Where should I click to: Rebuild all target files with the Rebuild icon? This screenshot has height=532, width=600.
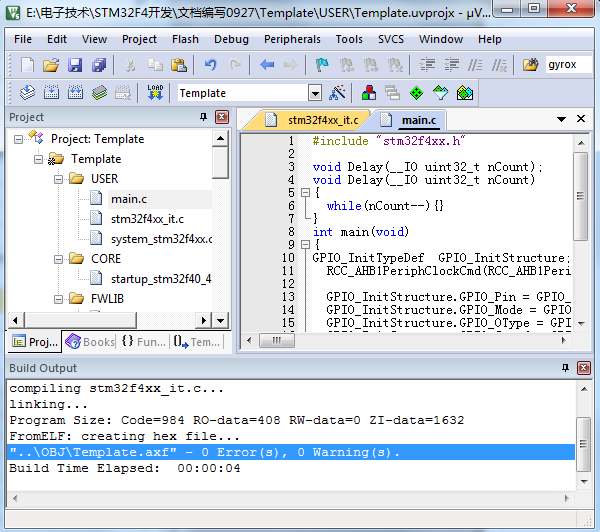[x=75, y=93]
